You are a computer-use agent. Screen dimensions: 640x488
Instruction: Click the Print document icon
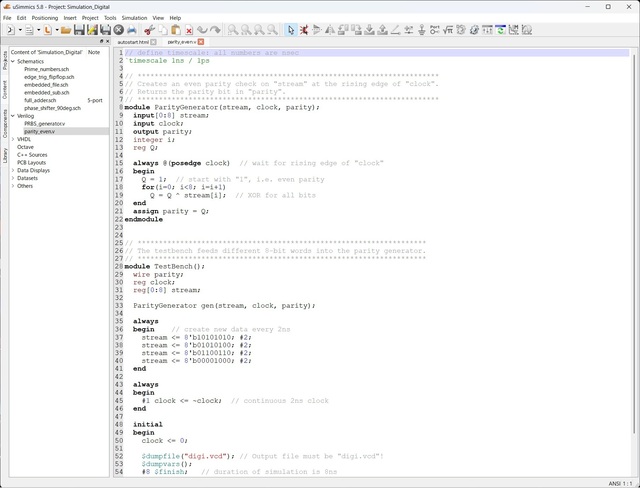131,30
